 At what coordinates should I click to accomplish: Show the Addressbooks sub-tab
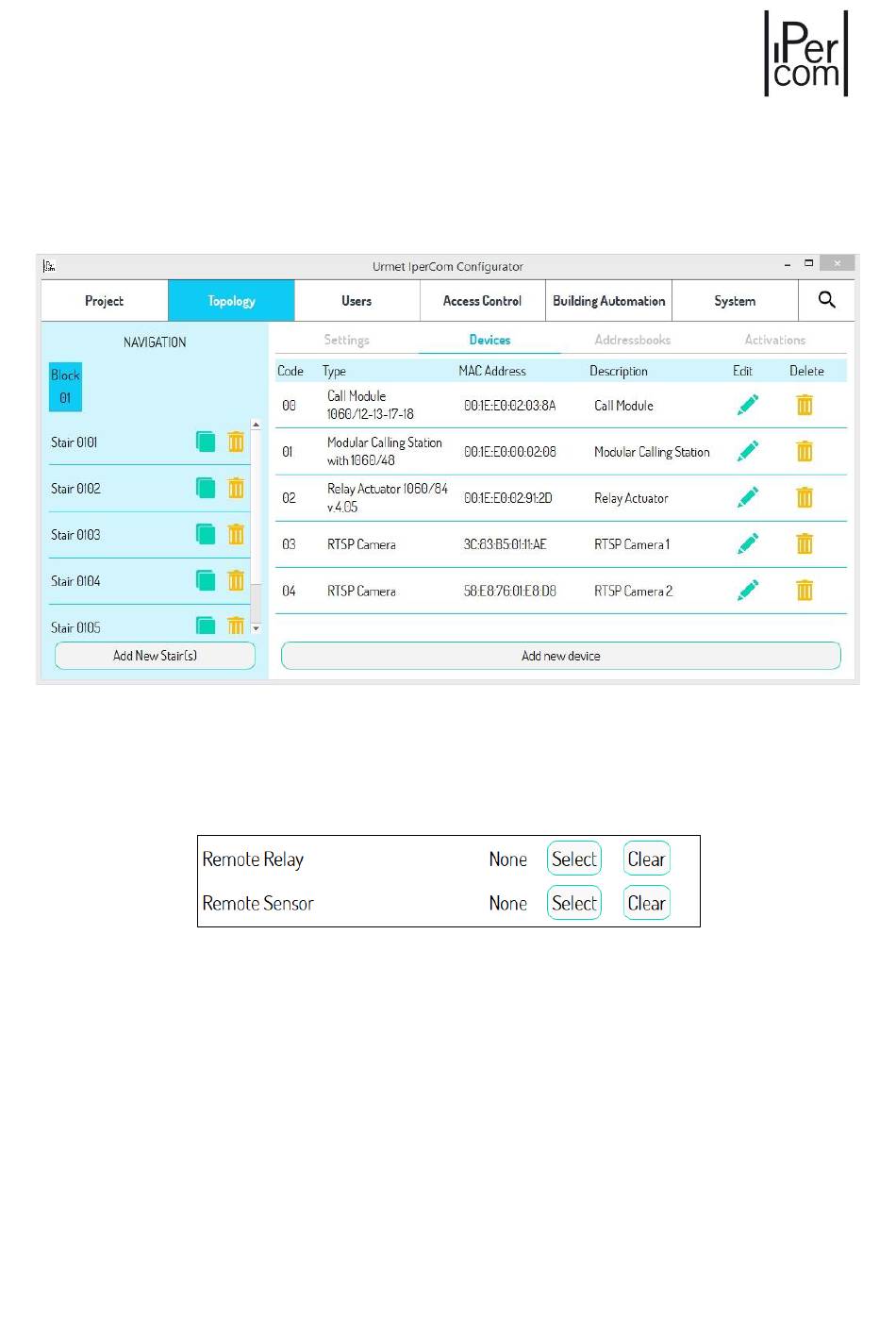coord(632,340)
